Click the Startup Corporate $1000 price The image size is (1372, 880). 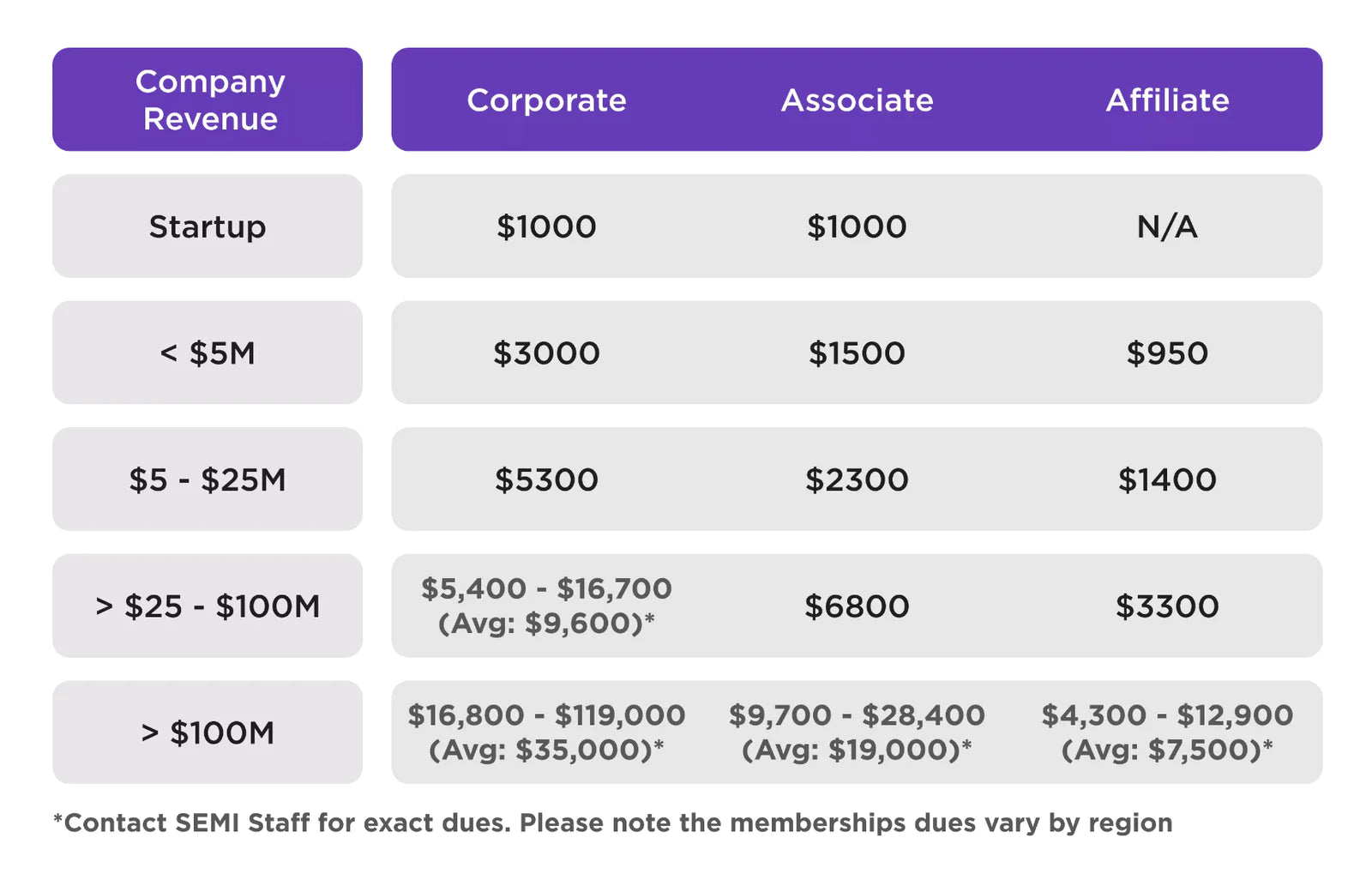pyautogui.click(x=546, y=226)
